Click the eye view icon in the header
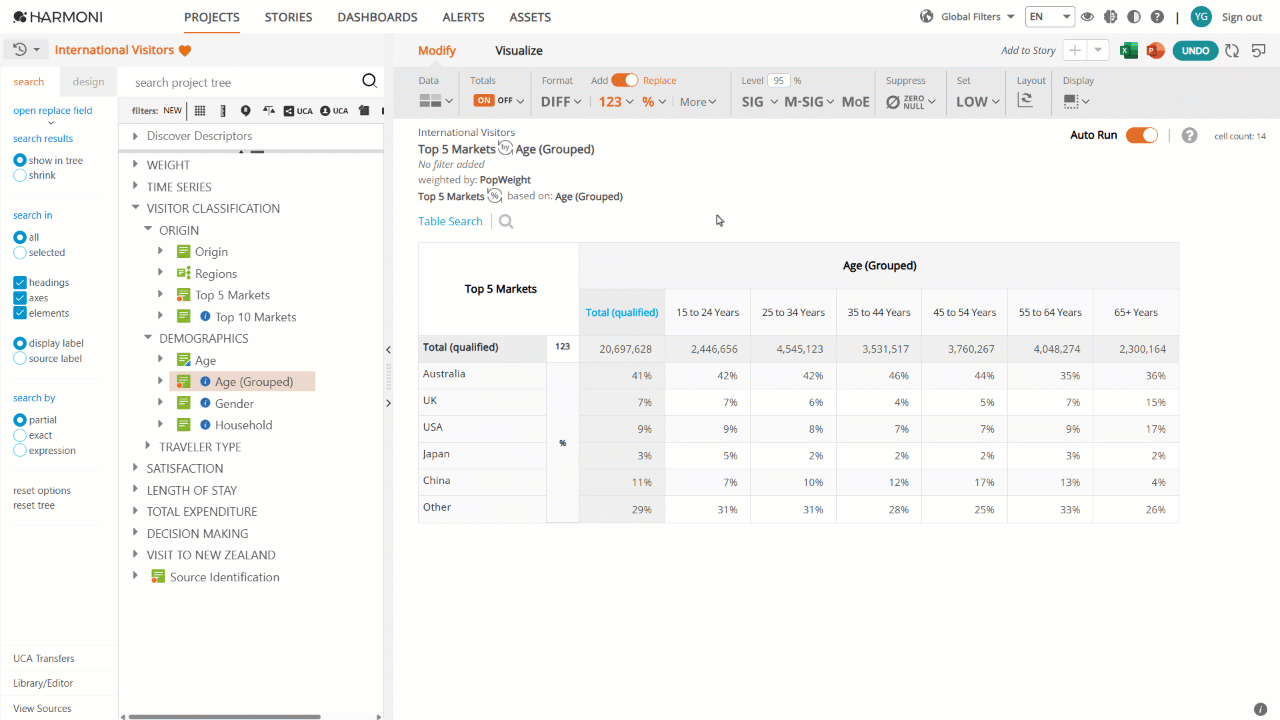This screenshot has width=1280, height=720. (1087, 17)
